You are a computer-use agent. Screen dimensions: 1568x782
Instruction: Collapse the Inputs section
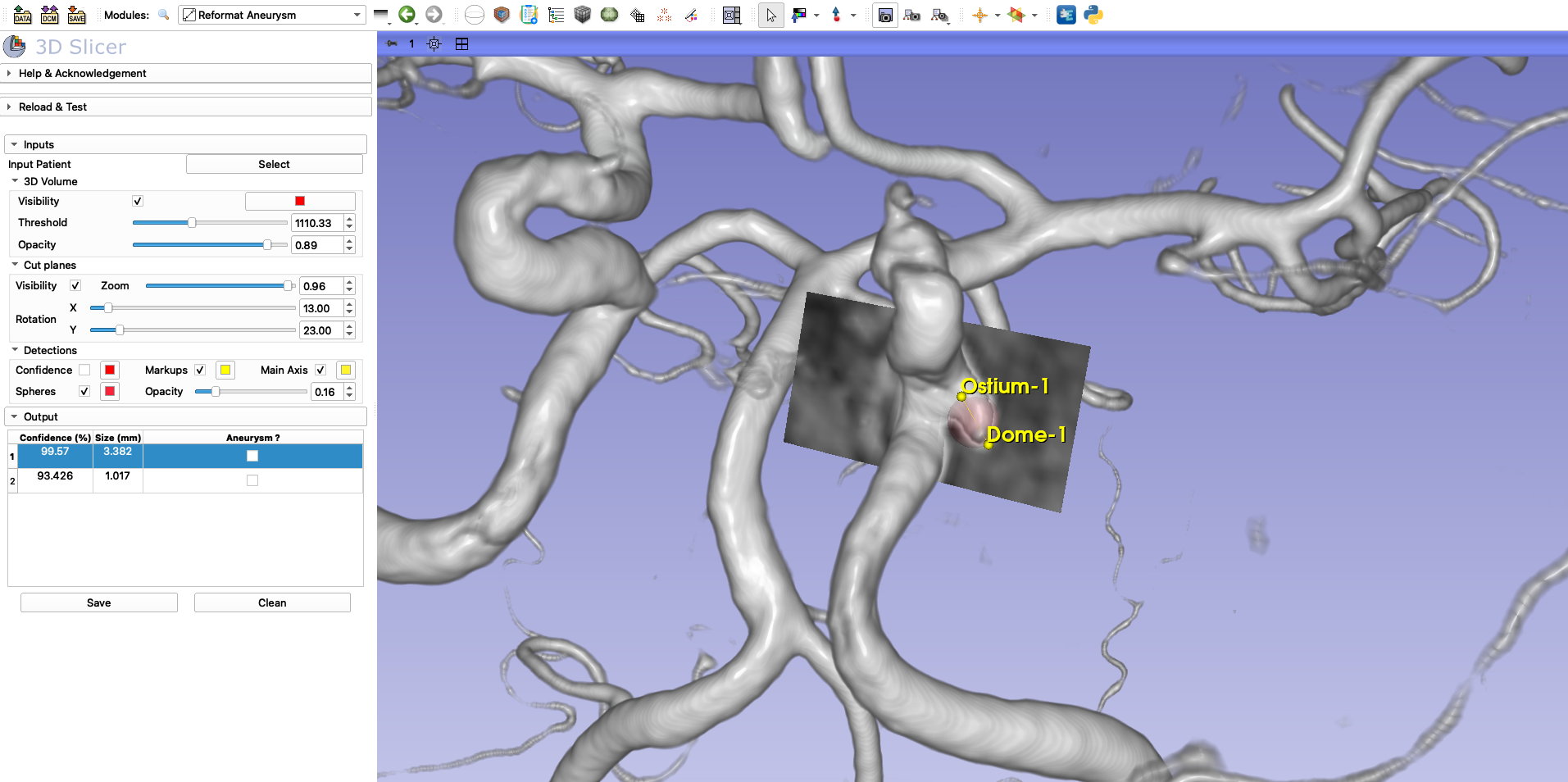click(186, 144)
